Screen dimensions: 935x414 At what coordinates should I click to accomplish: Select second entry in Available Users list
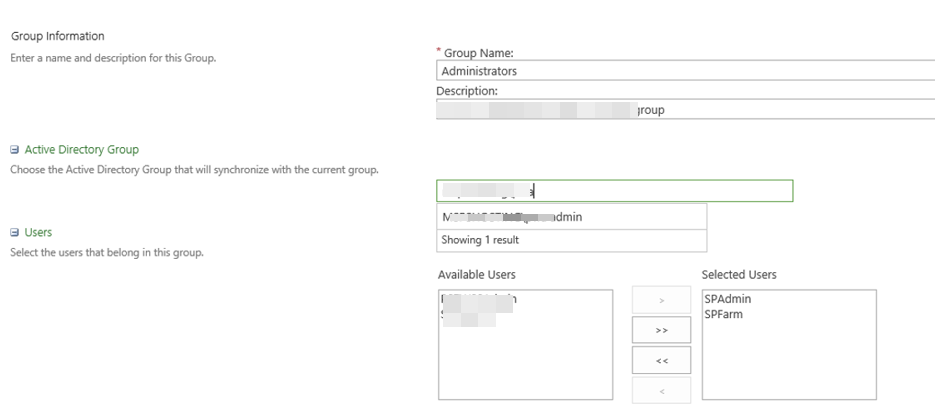(468, 315)
